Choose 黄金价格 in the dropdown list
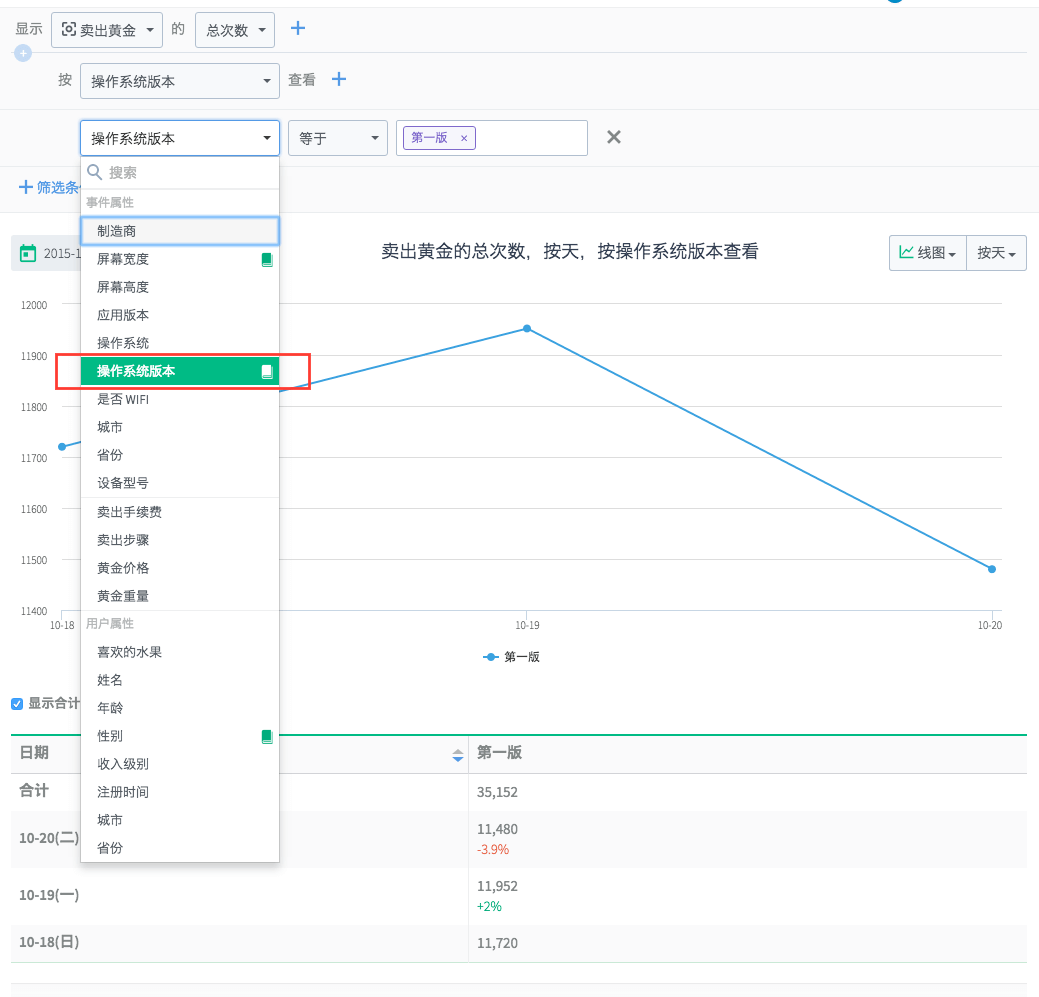Screen dimensions: 1039x997 click(123, 568)
